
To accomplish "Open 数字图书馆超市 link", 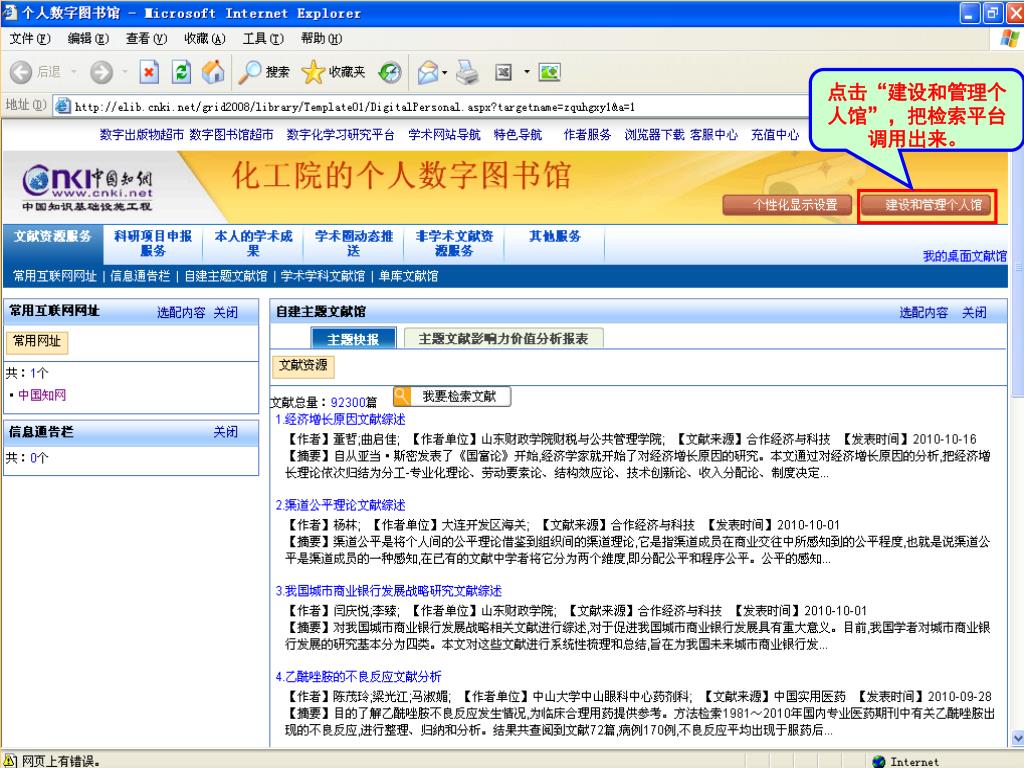I will pyautogui.click(x=231, y=135).
